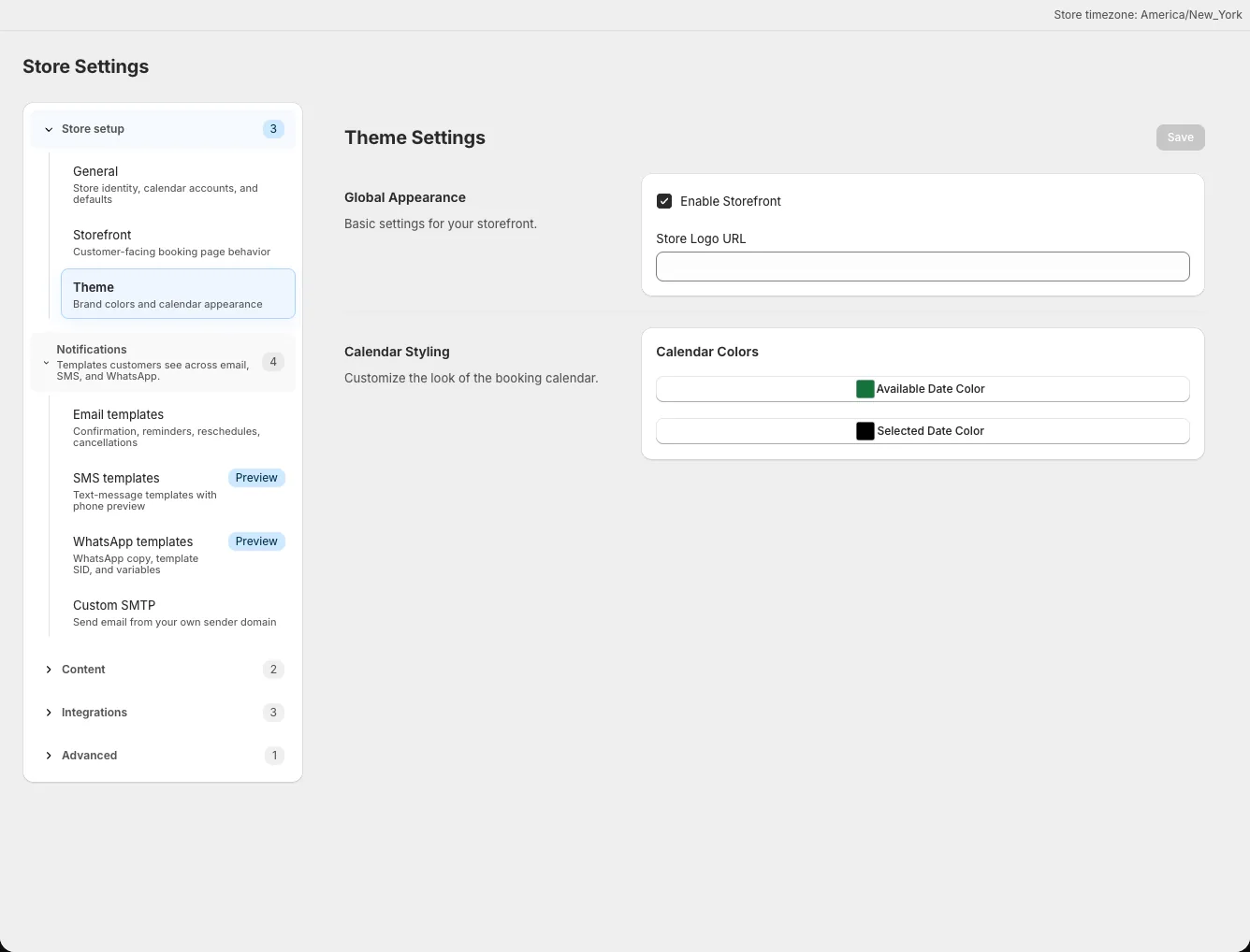Screen dimensions: 1250x952
Task: Open the Storefront settings page
Action: pyautogui.click(x=178, y=243)
